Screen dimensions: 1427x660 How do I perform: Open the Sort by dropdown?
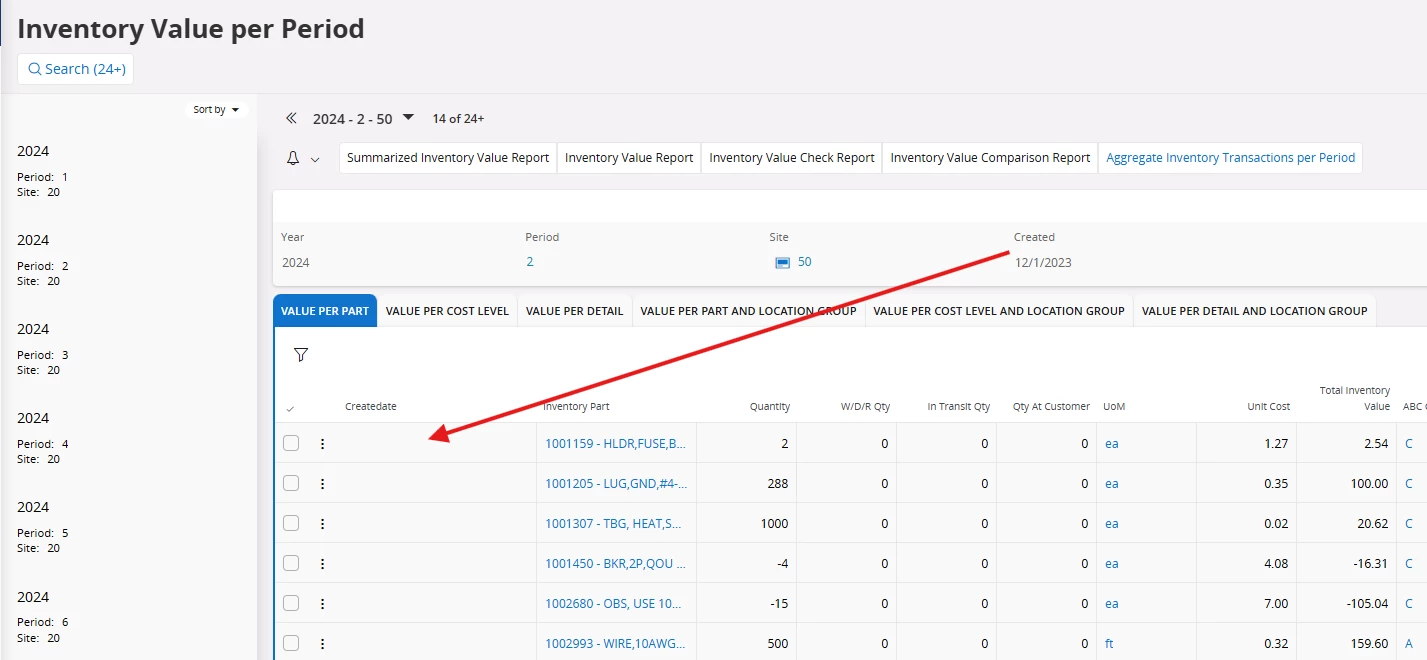point(216,109)
